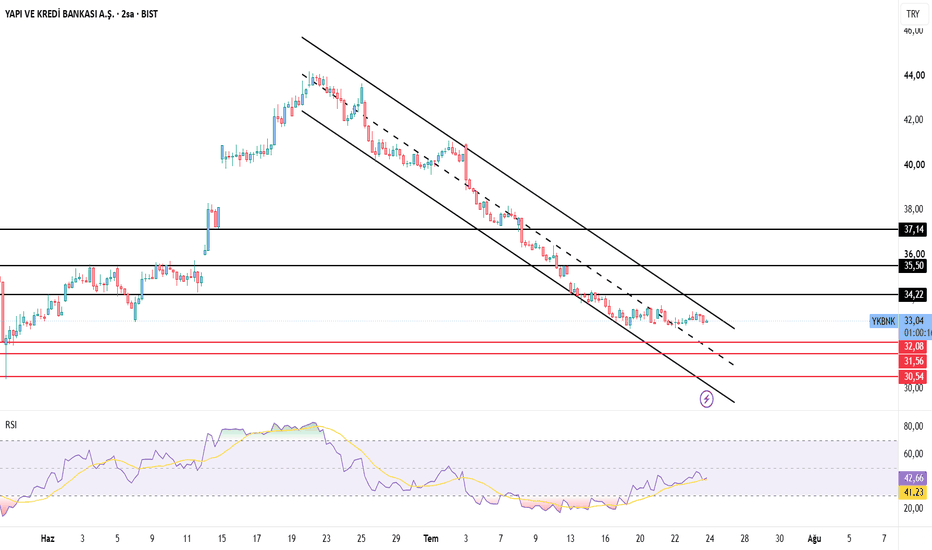Click the red 30,54 support label

(x=913, y=377)
